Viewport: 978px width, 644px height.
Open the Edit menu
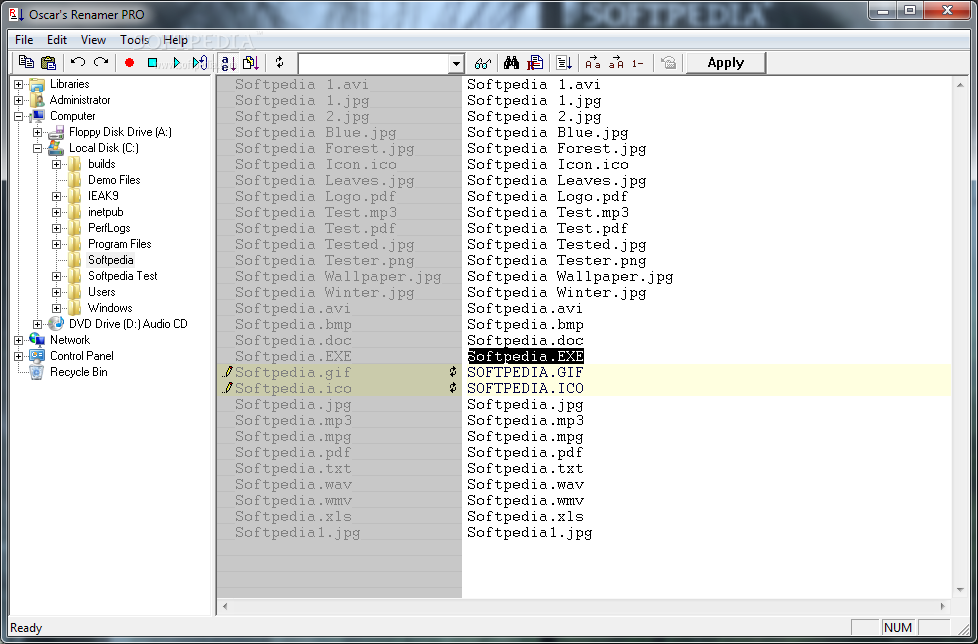tap(57, 40)
